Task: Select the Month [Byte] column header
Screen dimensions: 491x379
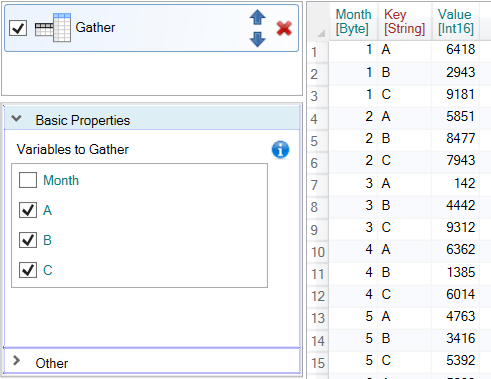Action: coord(353,21)
